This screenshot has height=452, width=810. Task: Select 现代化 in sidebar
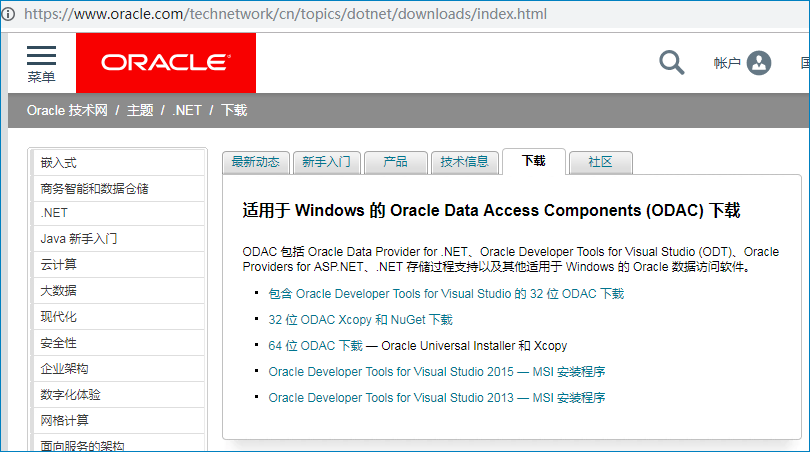(x=118, y=317)
